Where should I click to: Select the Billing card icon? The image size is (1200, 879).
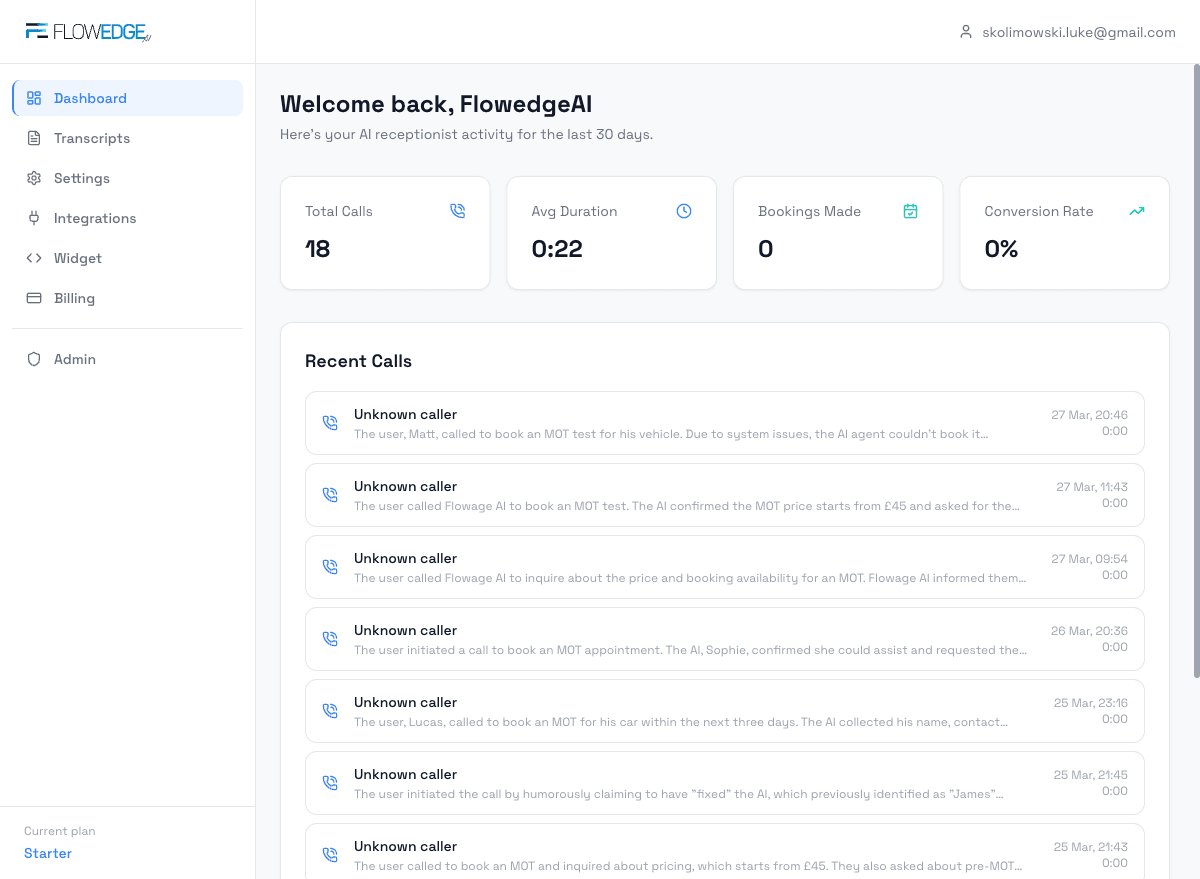(33, 298)
